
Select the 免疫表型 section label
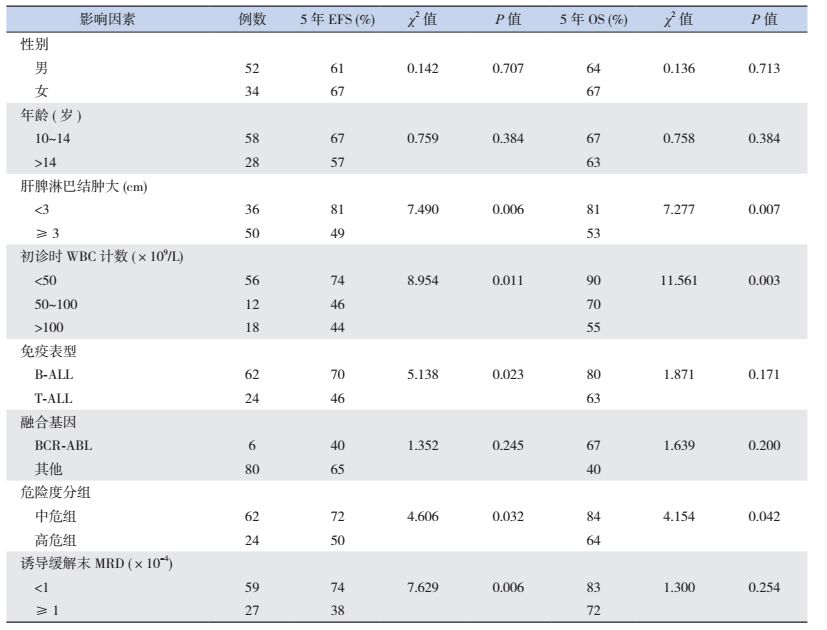tap(49, 351)
